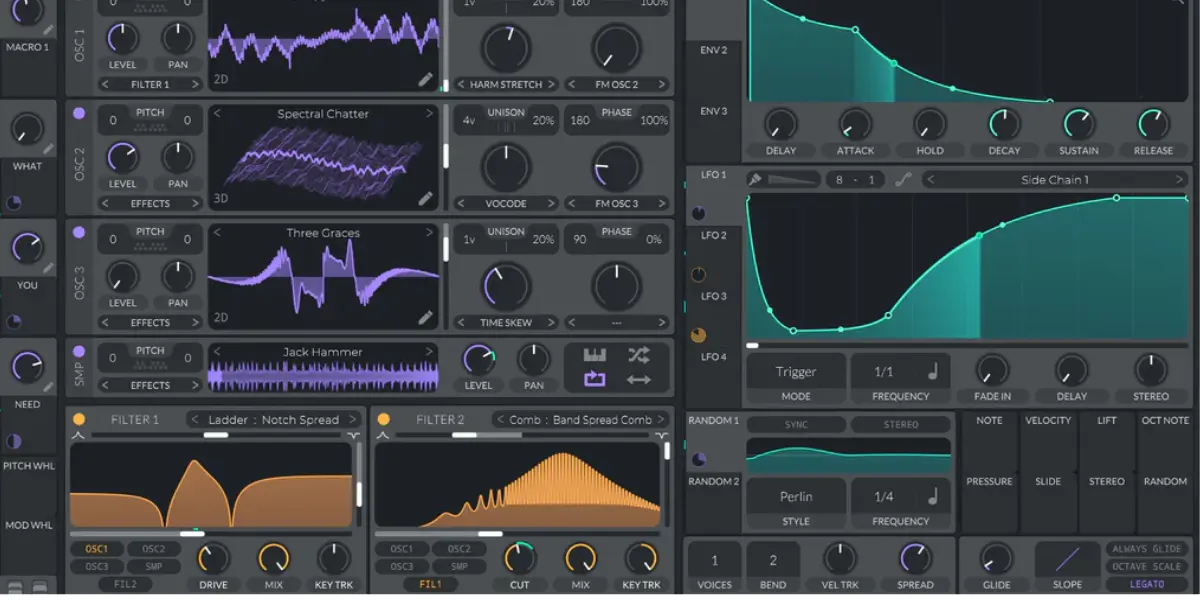Click the PITCH WHL modulation source
Viewport: 1200px width, 600px height.
(x=29, y=466)
